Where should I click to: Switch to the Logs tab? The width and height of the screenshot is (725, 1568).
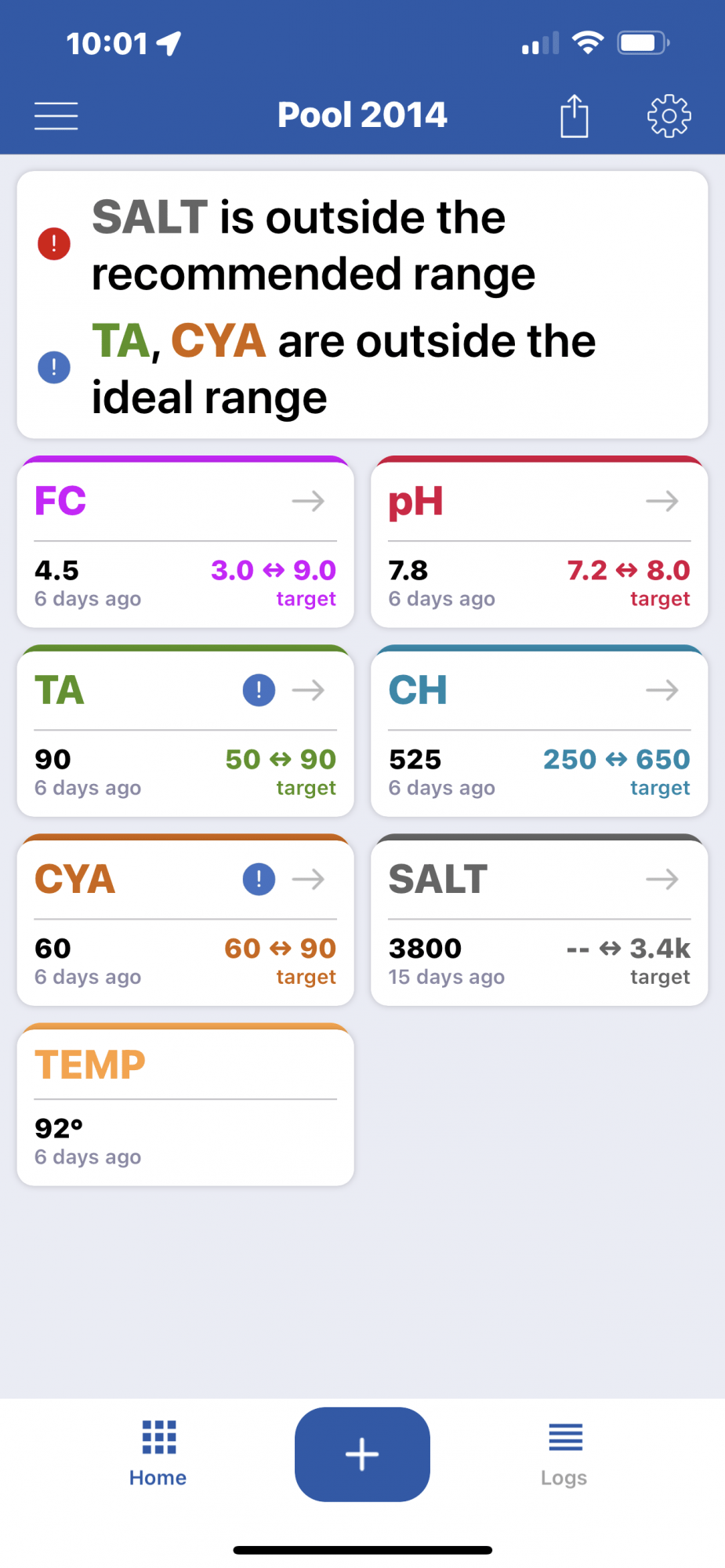[564, 1454]
